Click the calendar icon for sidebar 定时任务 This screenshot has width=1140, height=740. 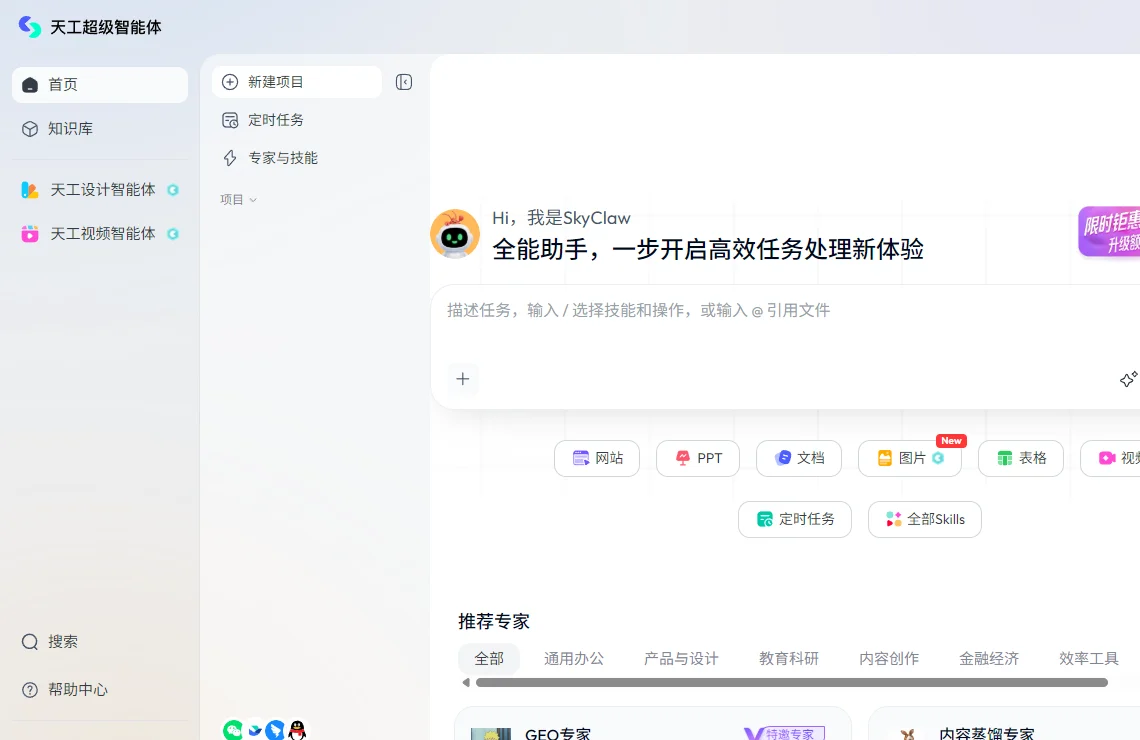click(230, 120)
